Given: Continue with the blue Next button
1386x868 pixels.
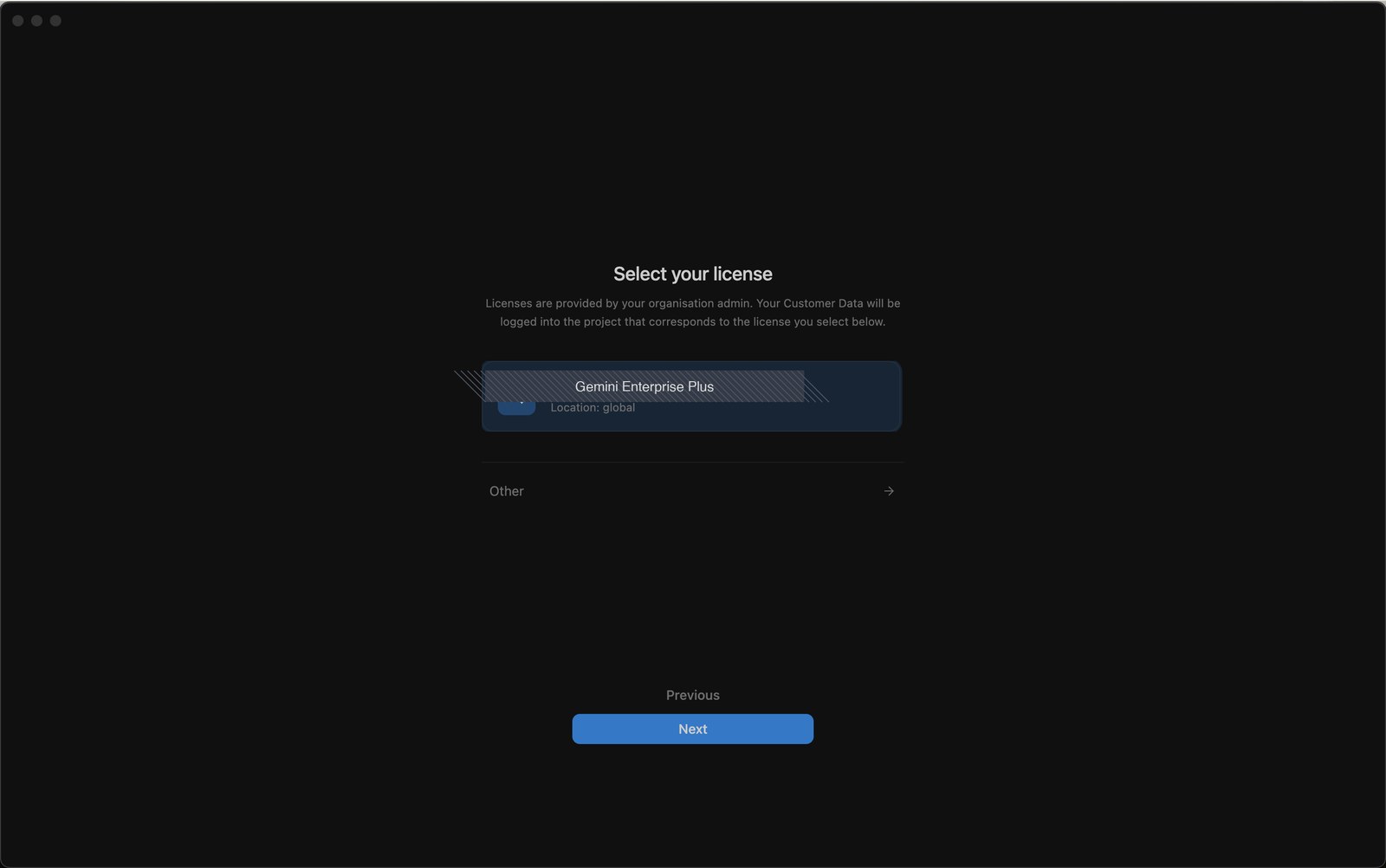Looking at the screenshot, I should (x=692, y=729).
